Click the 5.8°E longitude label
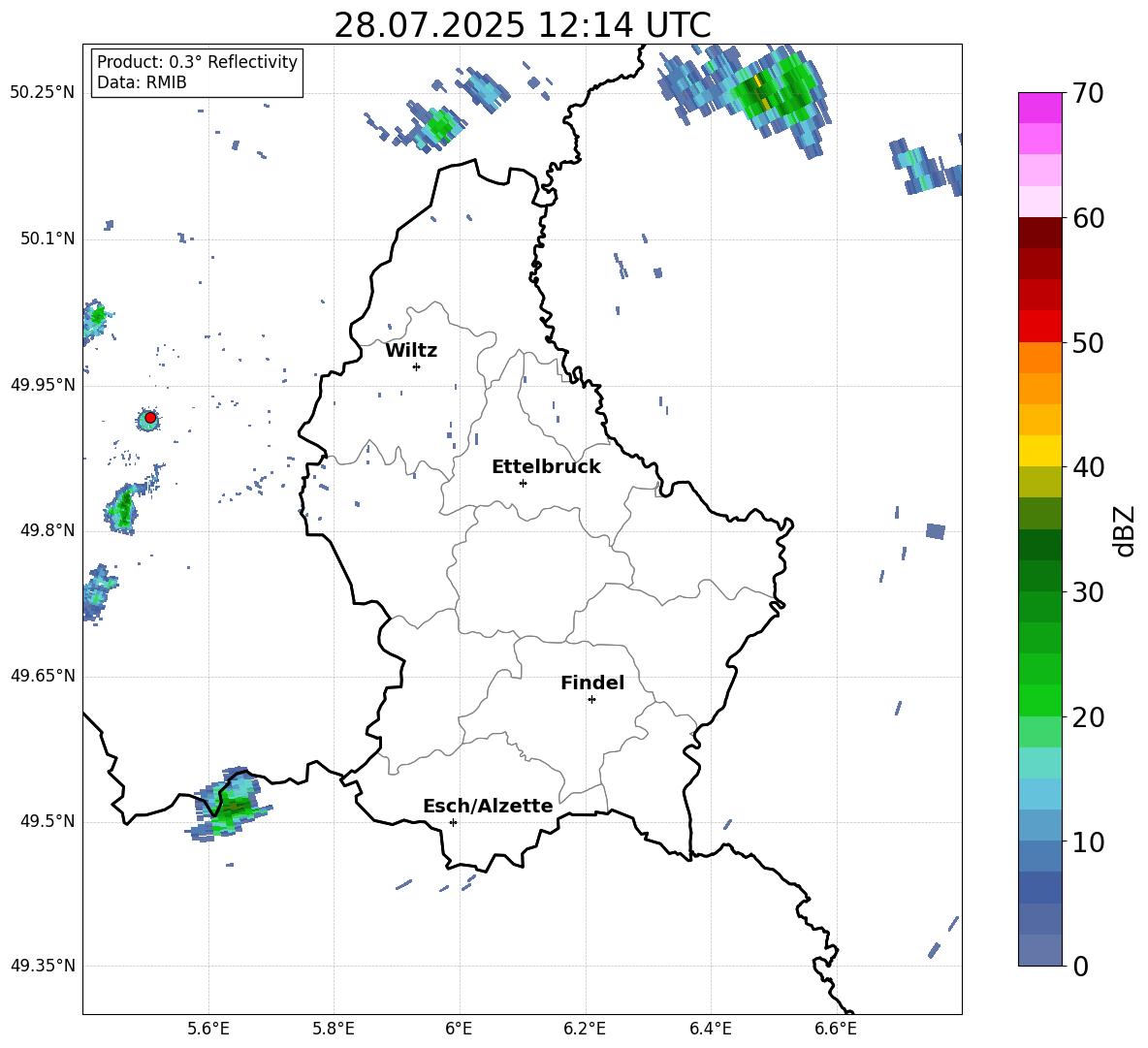 (x=334, y=1029)
